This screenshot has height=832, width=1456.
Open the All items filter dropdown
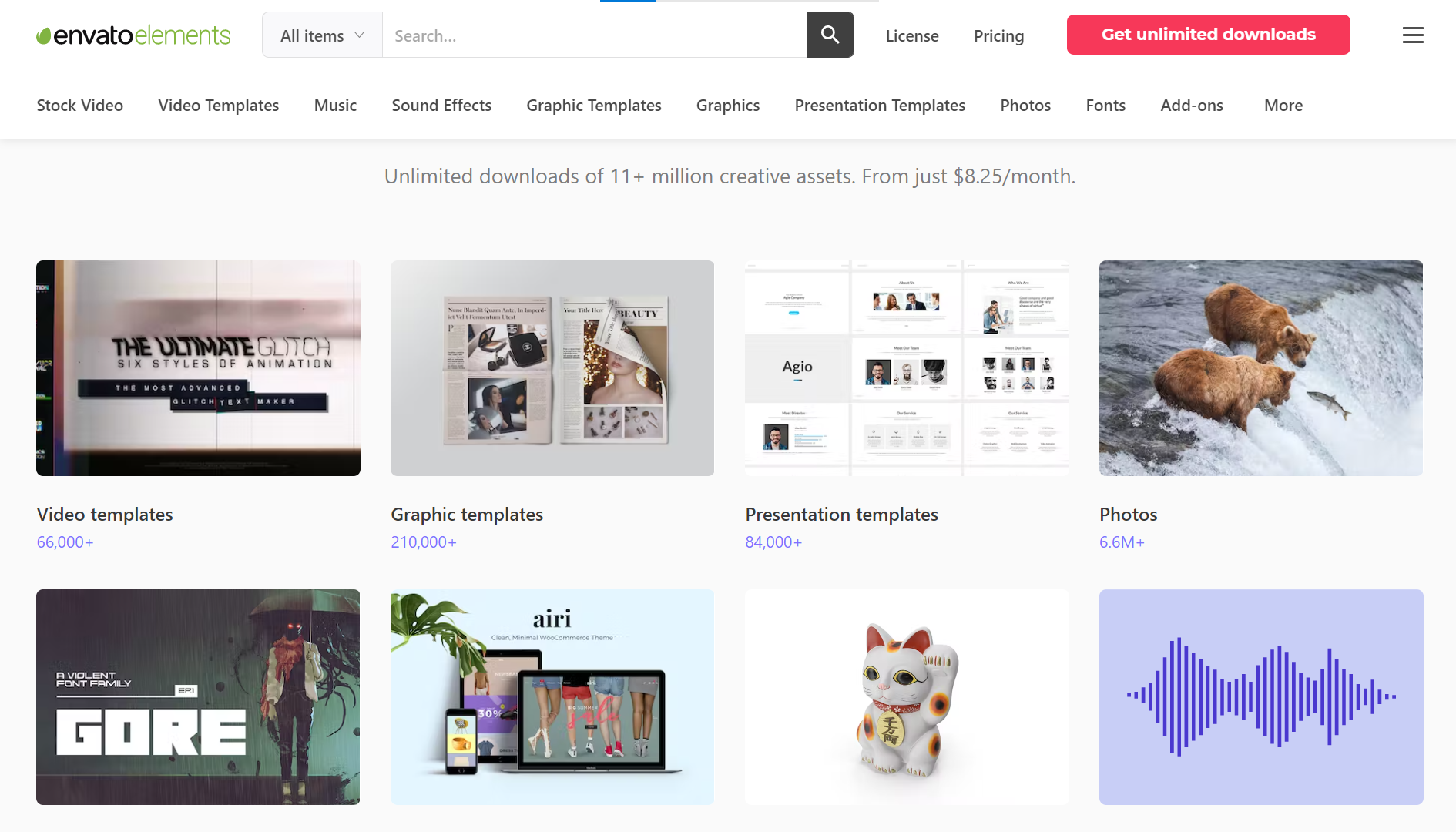[321, 35]
